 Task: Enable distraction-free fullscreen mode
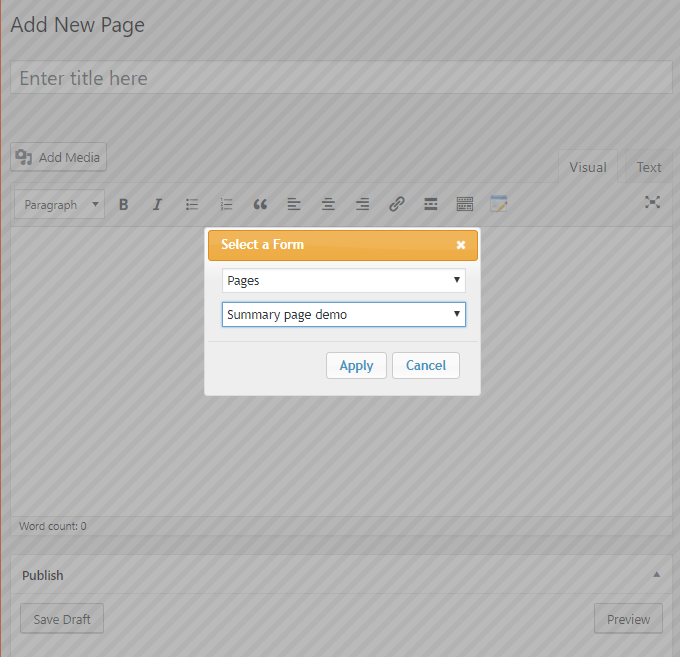pyautogui.click(x=652, y=202)
